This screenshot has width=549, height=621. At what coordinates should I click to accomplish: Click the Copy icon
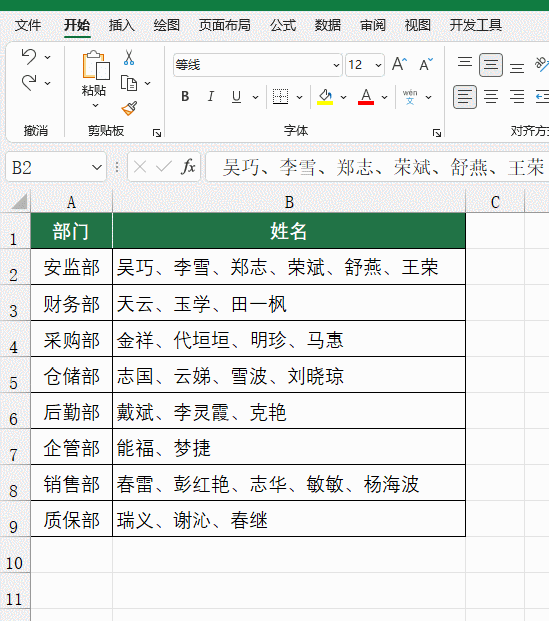click(129, 84)
